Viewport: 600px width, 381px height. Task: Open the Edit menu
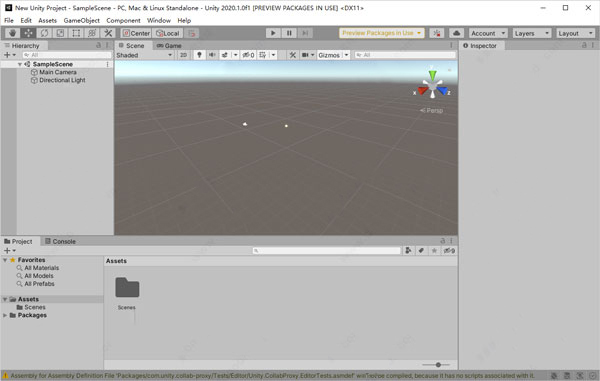[26, 20]
